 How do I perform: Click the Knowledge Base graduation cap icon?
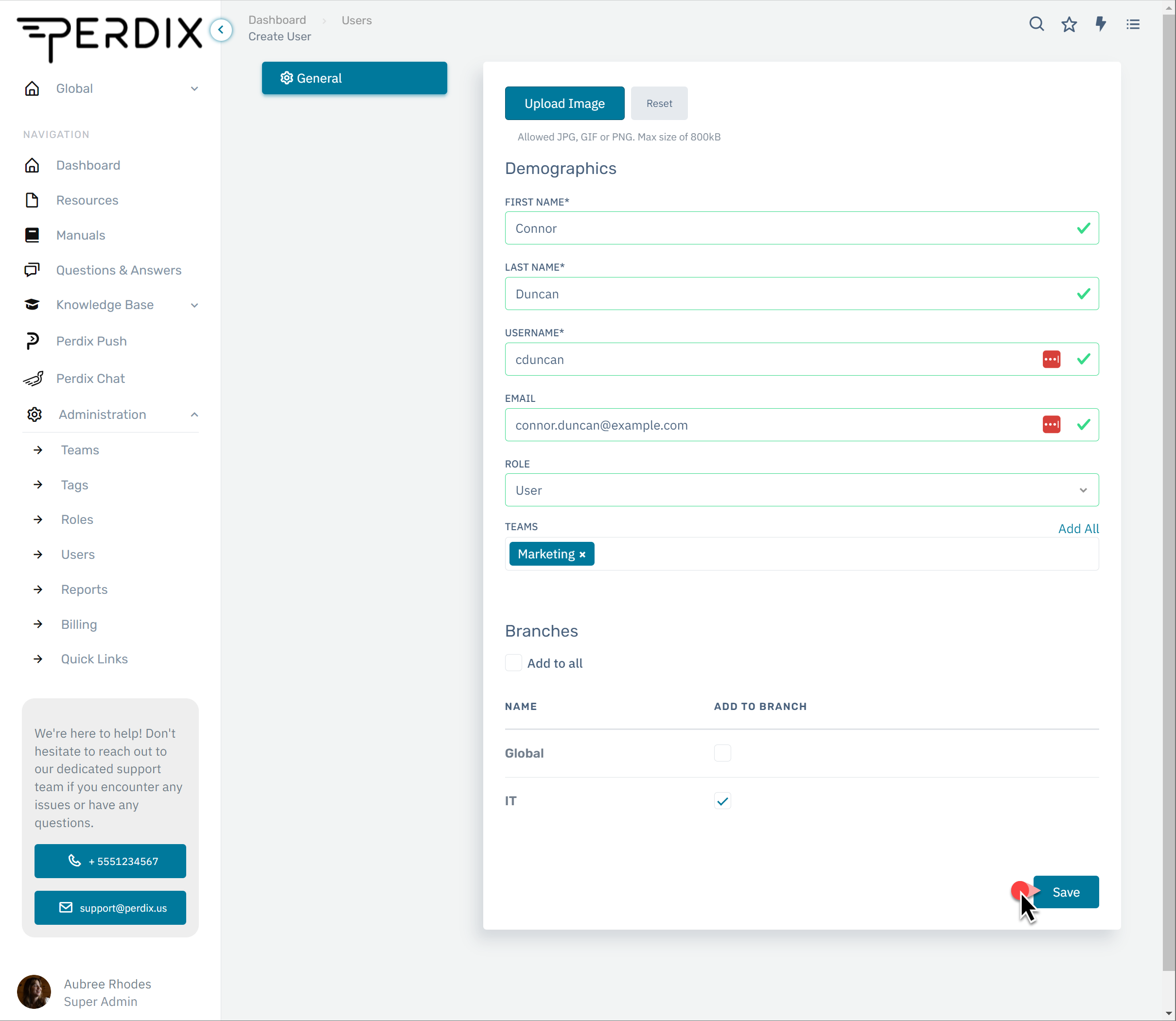pos(33,305)
